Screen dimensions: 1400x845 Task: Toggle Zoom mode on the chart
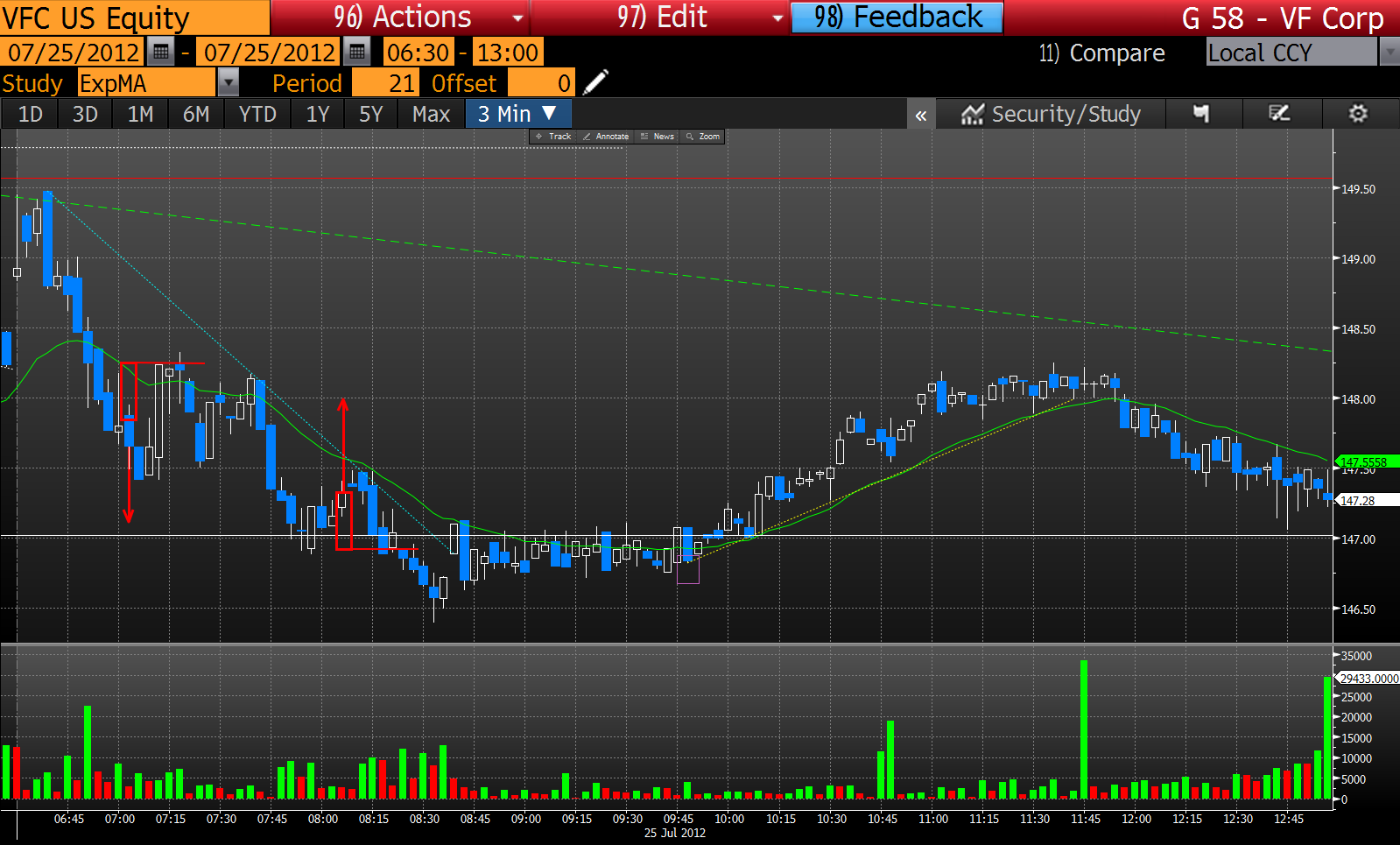tap(703, 137)
